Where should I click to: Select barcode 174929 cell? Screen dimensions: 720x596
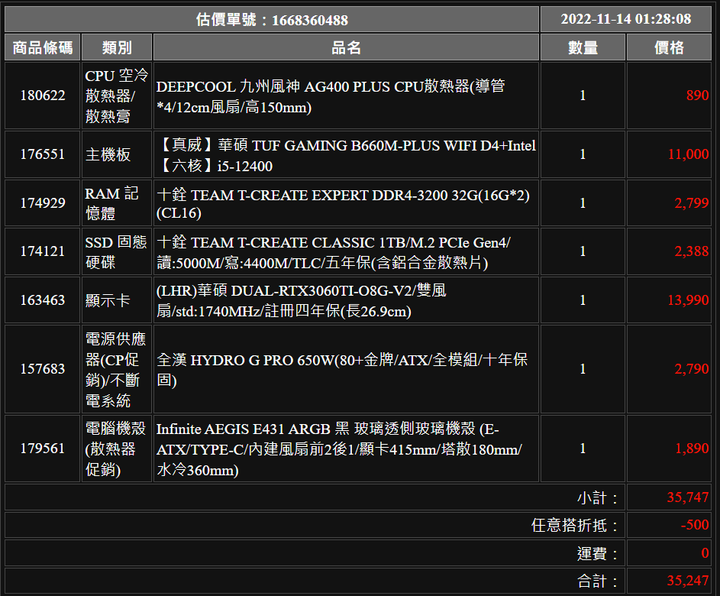coord(42,203)
